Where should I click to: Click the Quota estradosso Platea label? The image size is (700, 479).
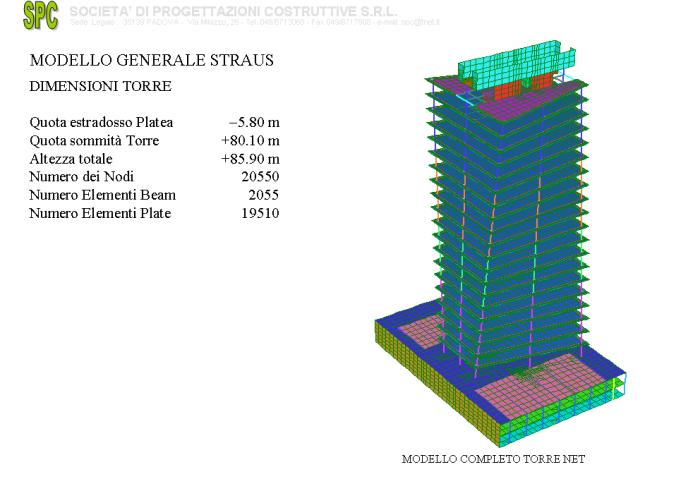(x=101, y=123)
